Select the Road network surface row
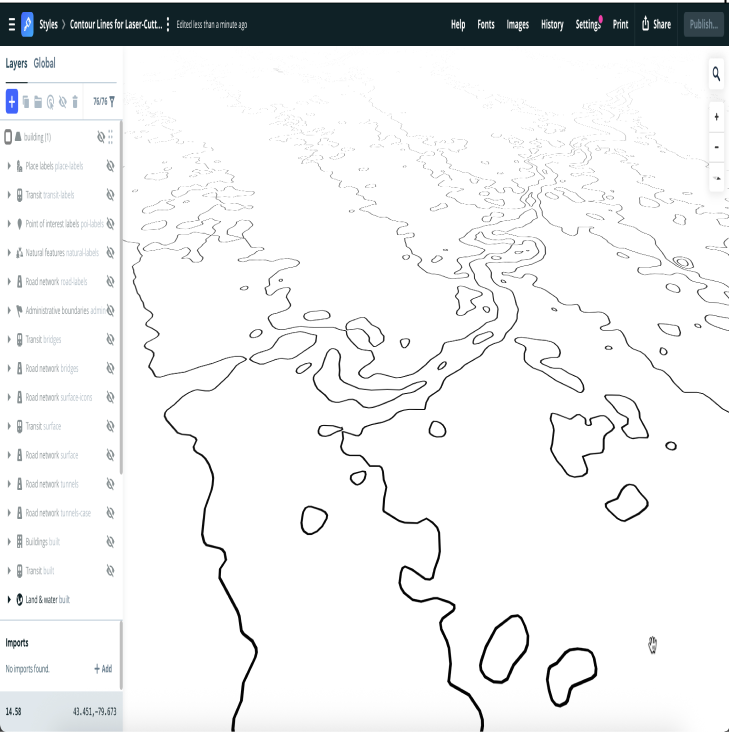 61,455
